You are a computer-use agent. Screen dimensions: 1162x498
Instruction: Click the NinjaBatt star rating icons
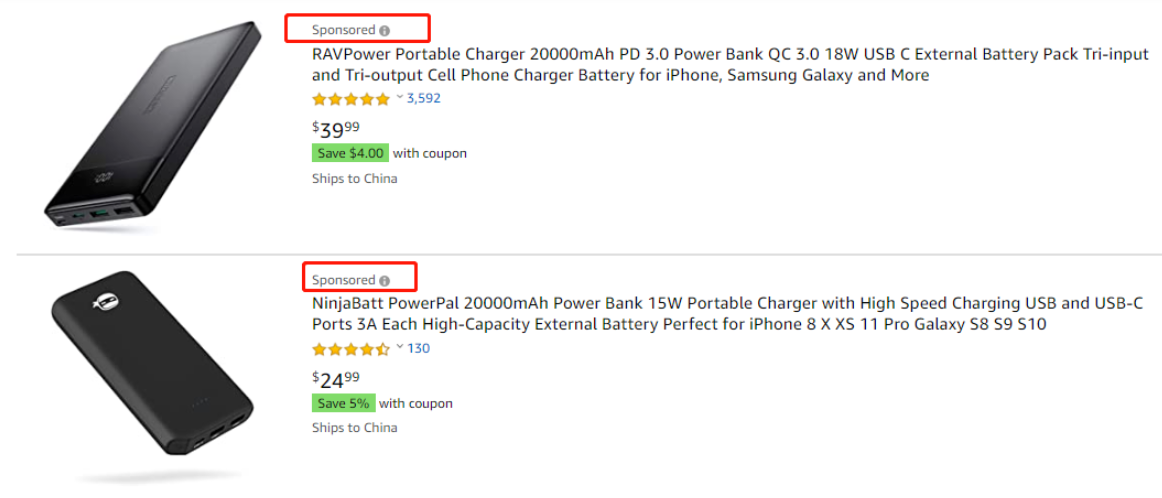351,349
